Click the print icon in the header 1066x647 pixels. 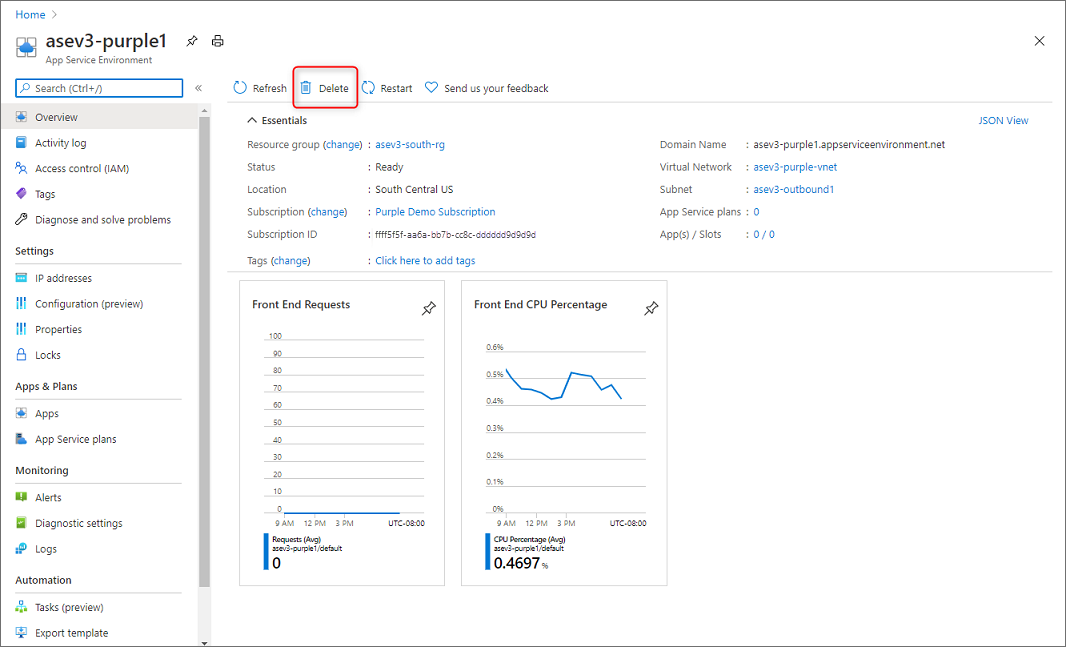coord(217,41)
